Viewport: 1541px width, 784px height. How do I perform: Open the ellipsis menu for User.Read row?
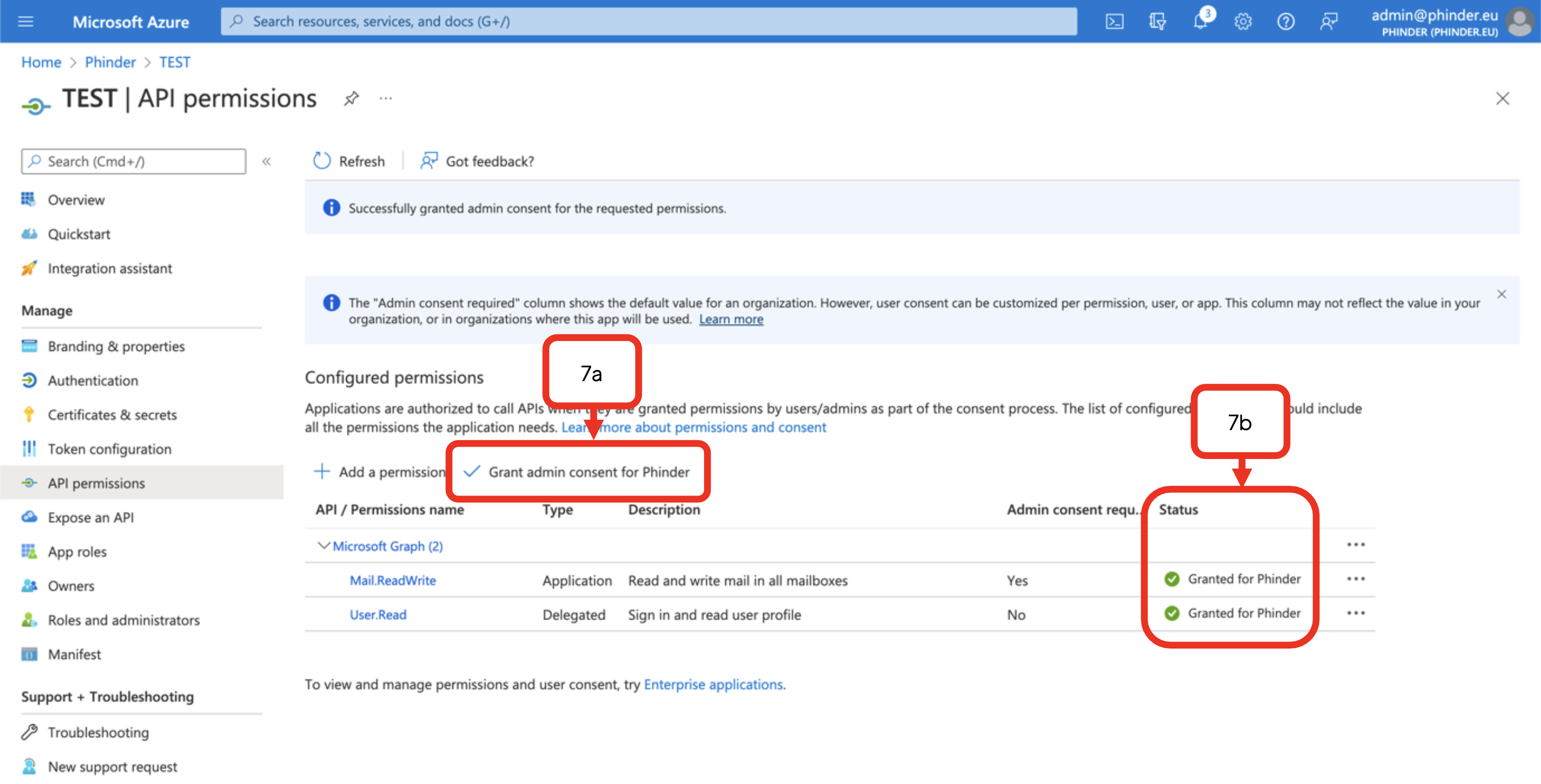click(x=1355, y=613)
